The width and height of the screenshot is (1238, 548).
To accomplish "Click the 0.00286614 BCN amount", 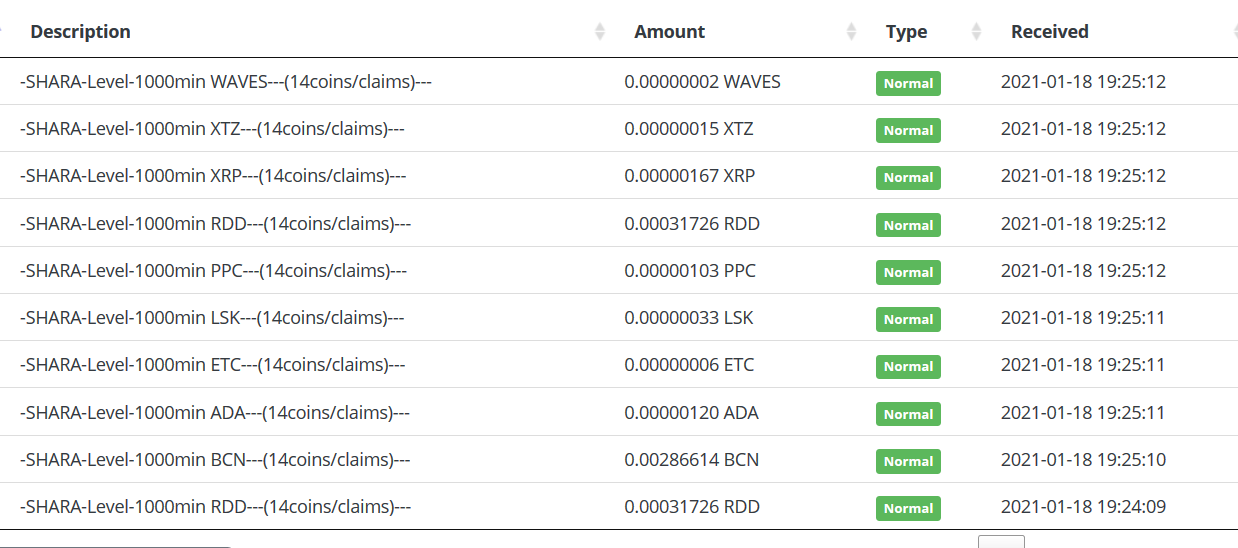I will coord(691,460).
